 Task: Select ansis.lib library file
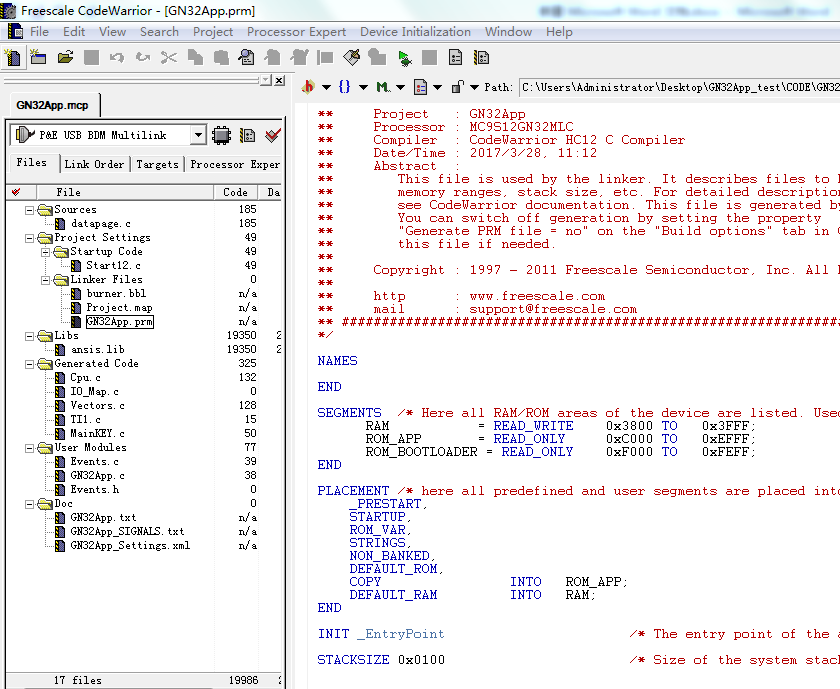[x=98, y=350]
